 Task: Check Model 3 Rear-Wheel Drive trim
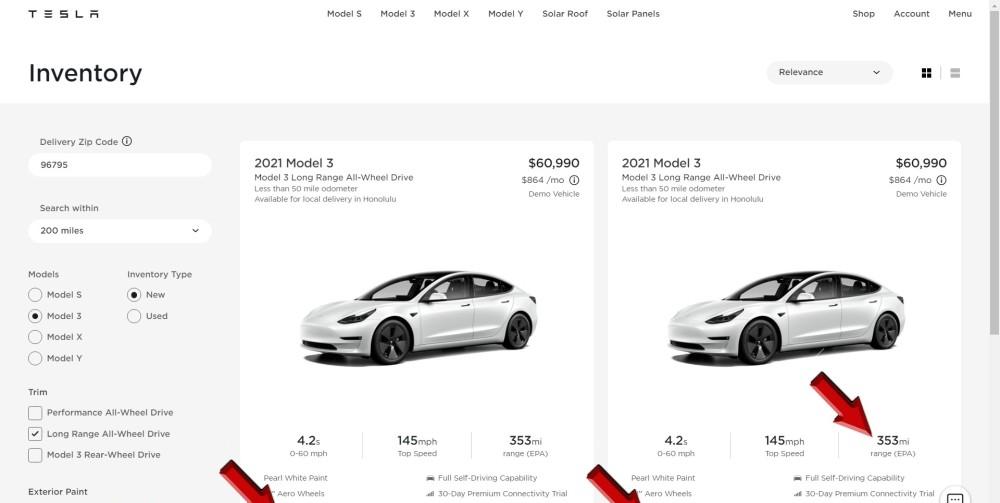point(35,455)
